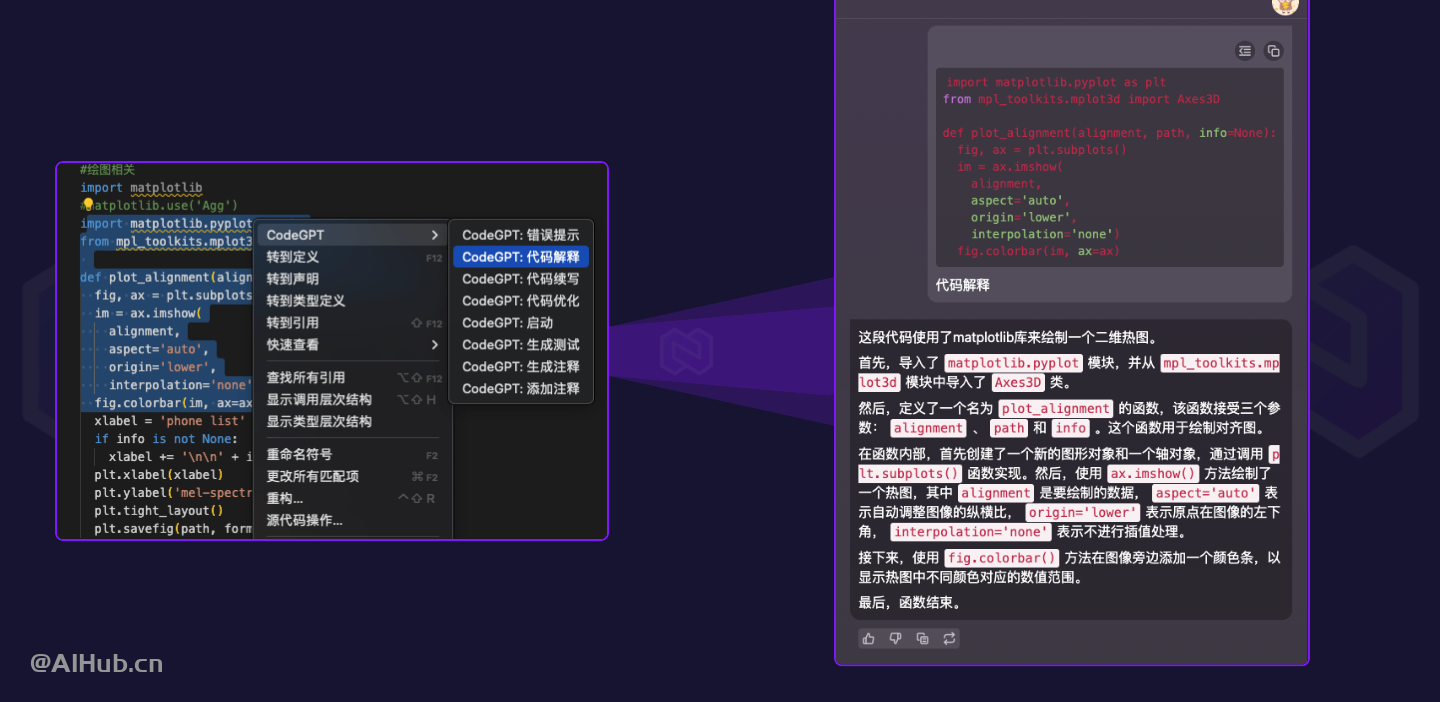Screen dimensions: 1440x702
Task: Choose 重命名符号 from the context menu
Action: coord(352,455)
